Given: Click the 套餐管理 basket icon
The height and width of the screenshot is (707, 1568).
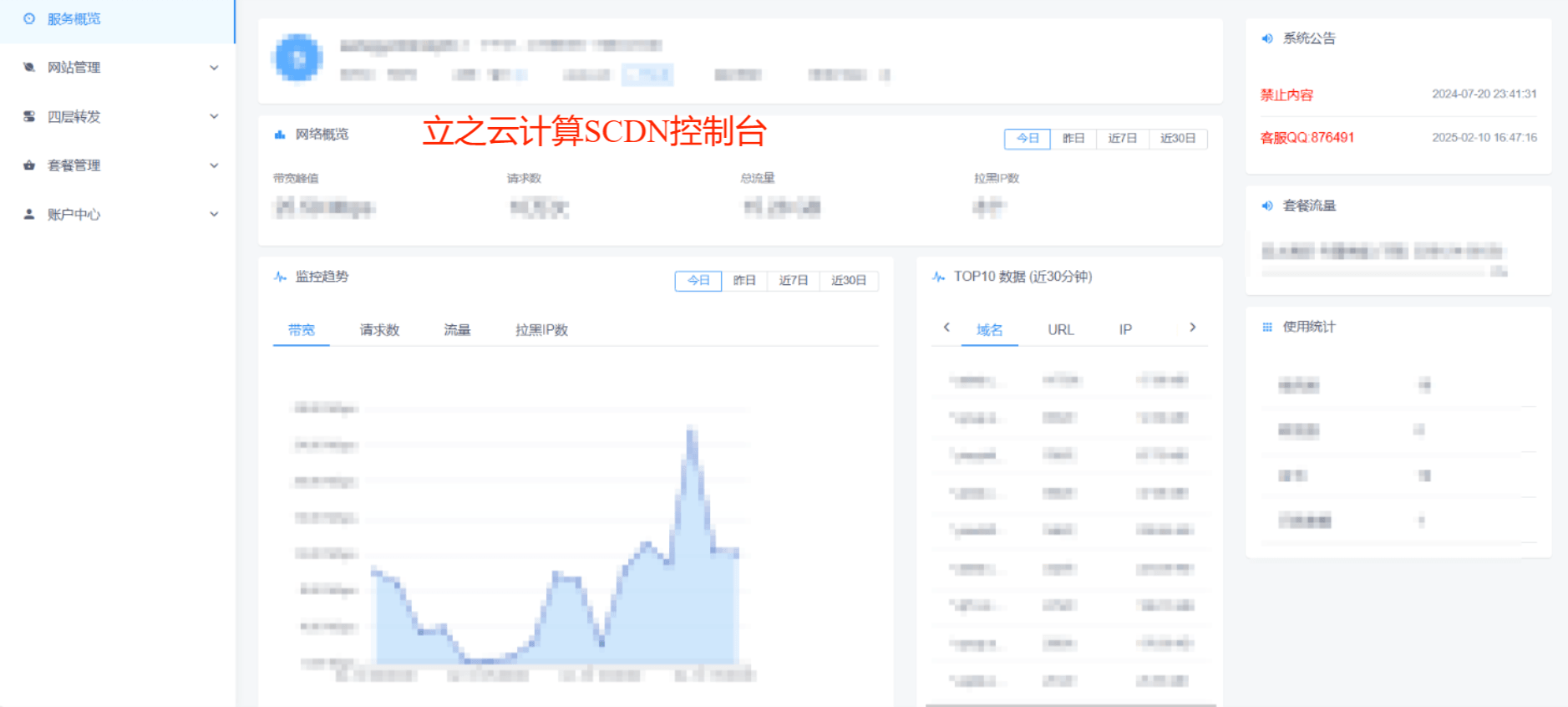Looking at the screenshot, I should (29, 165).
